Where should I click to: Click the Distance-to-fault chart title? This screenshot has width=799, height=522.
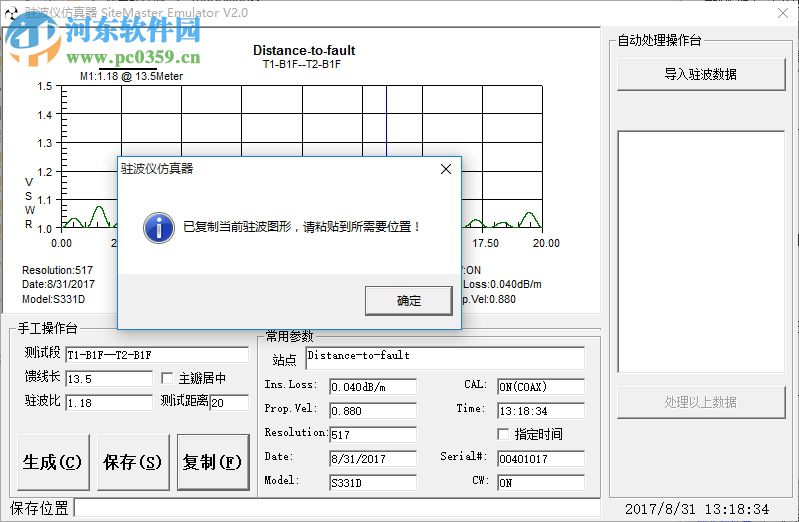[x=304, y=50]
